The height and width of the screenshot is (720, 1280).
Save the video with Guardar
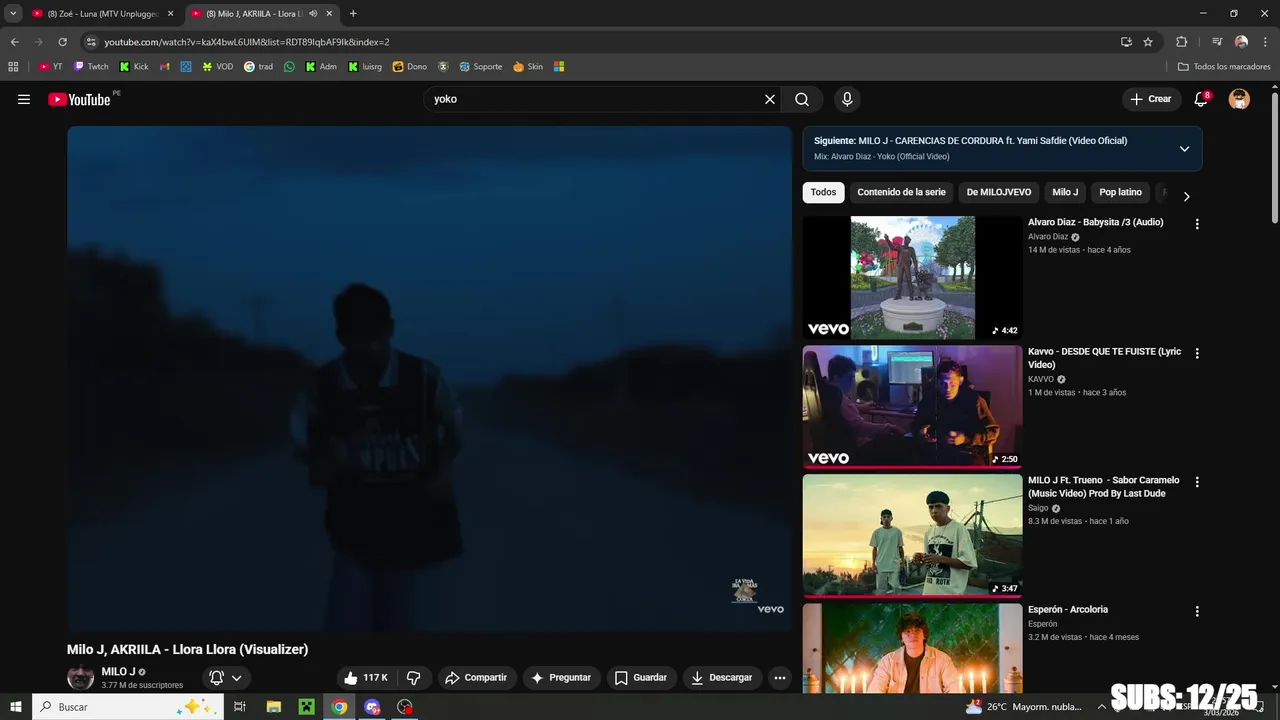pyautogui.click(x=640, y=678)
